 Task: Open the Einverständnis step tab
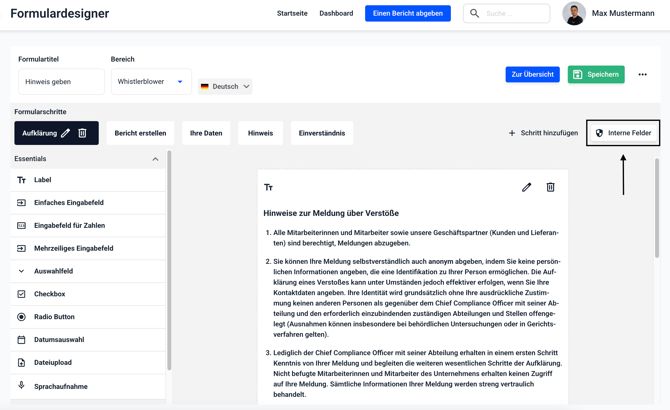tap(321, 133)
